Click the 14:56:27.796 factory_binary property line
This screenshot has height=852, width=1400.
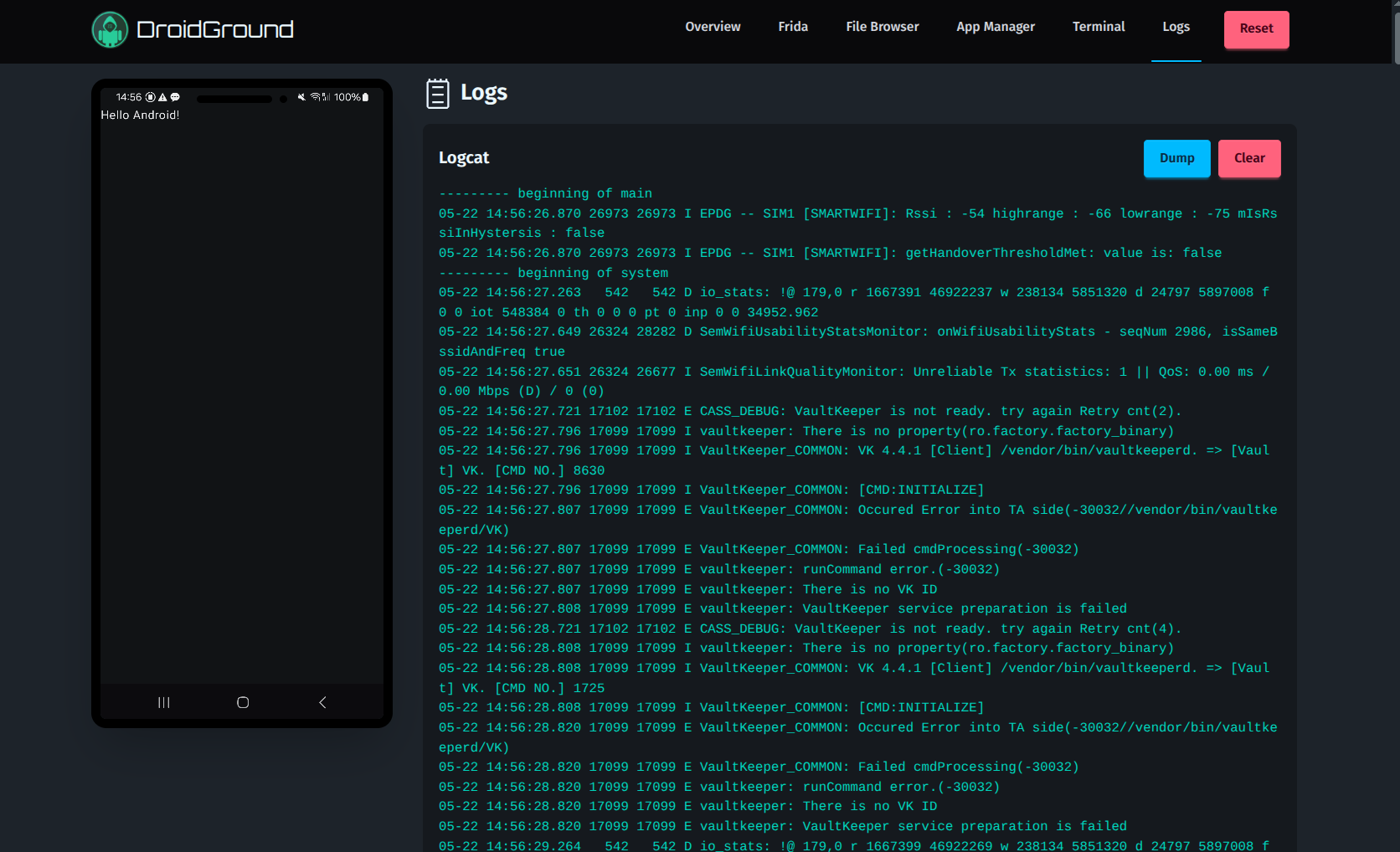coord(806,431)
